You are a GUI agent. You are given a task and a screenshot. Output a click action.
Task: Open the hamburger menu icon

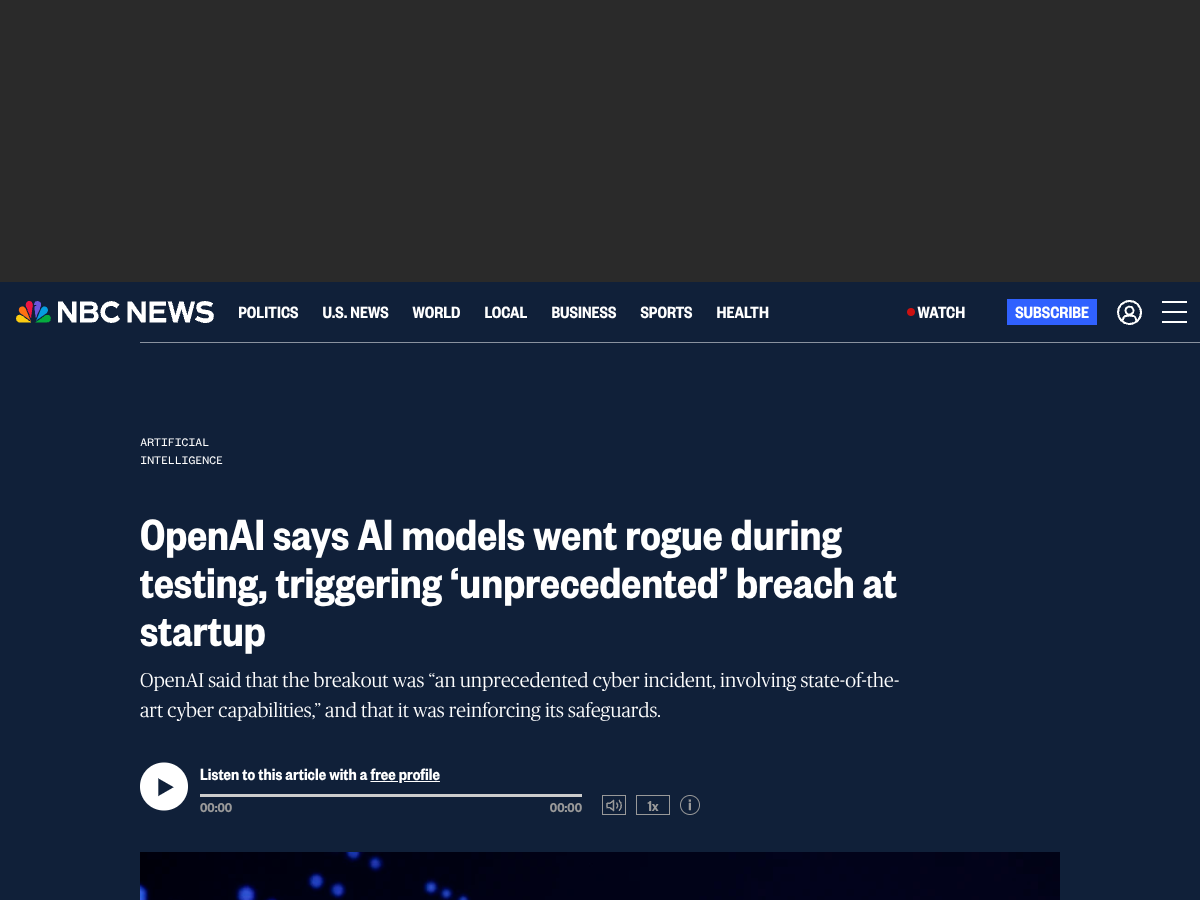(1174, 312)
